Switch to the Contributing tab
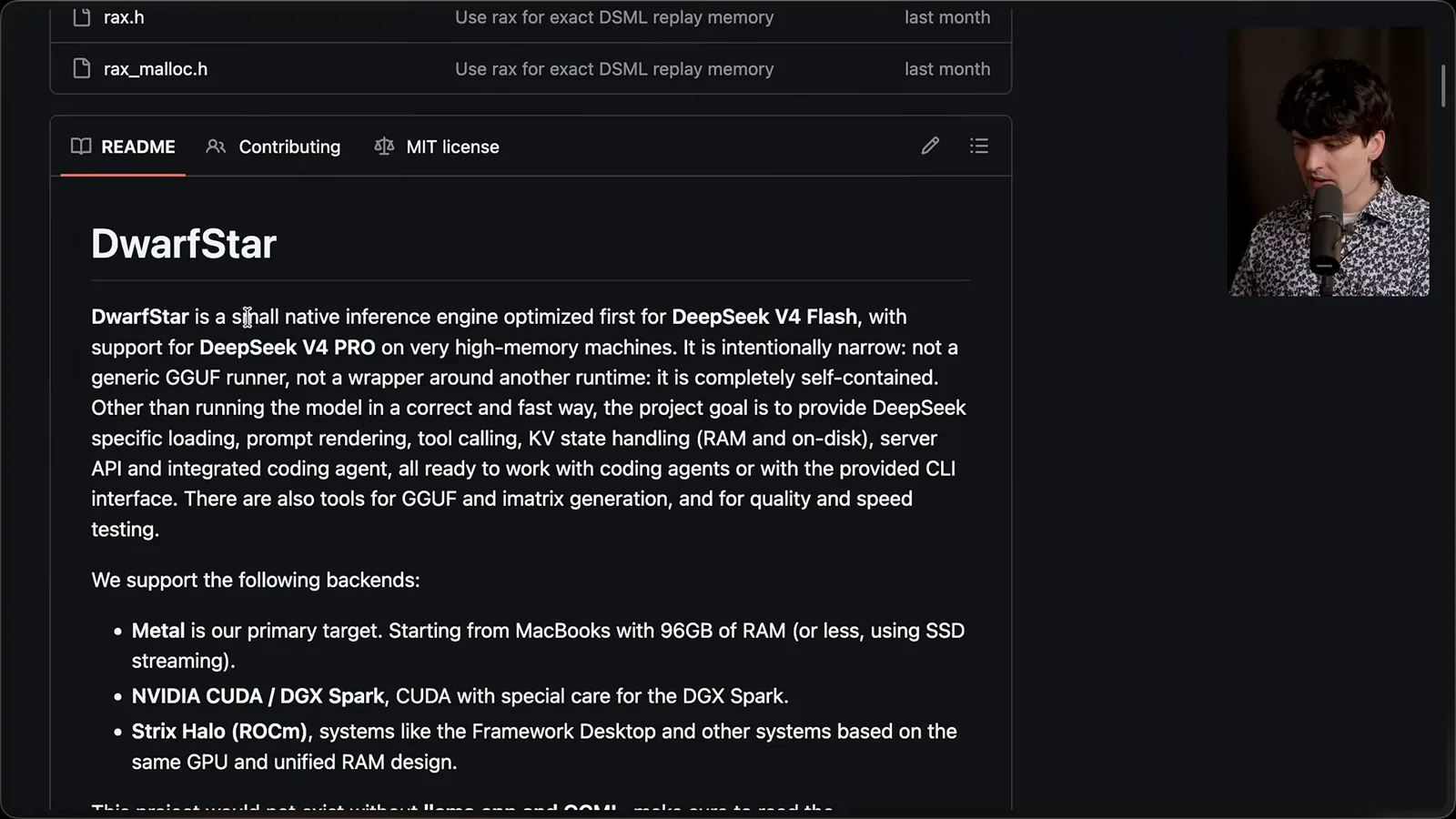 point(273,147)
